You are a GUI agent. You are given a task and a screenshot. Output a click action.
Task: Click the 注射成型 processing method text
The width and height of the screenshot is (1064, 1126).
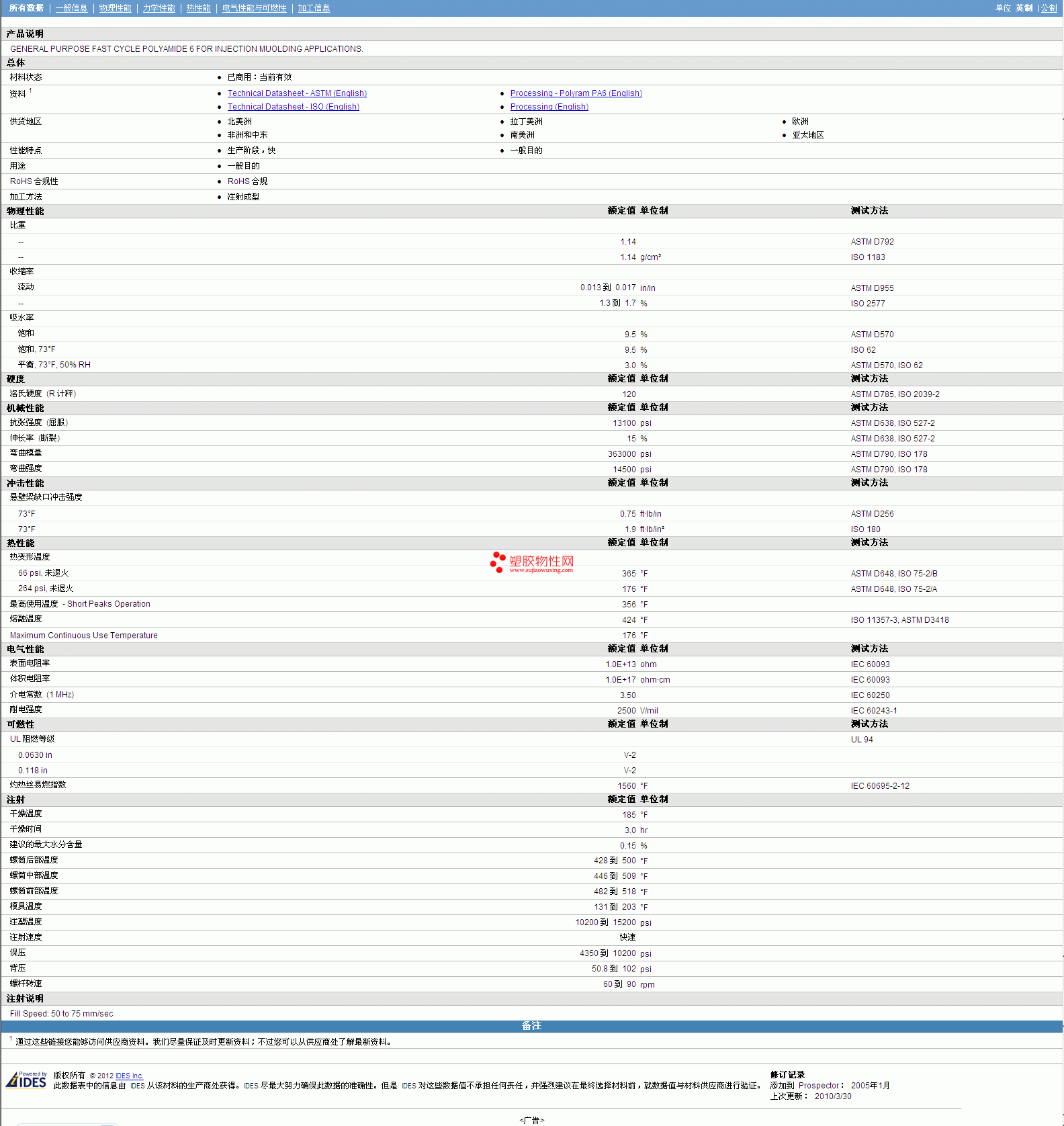pyautogui.click(x=243, y=197)
